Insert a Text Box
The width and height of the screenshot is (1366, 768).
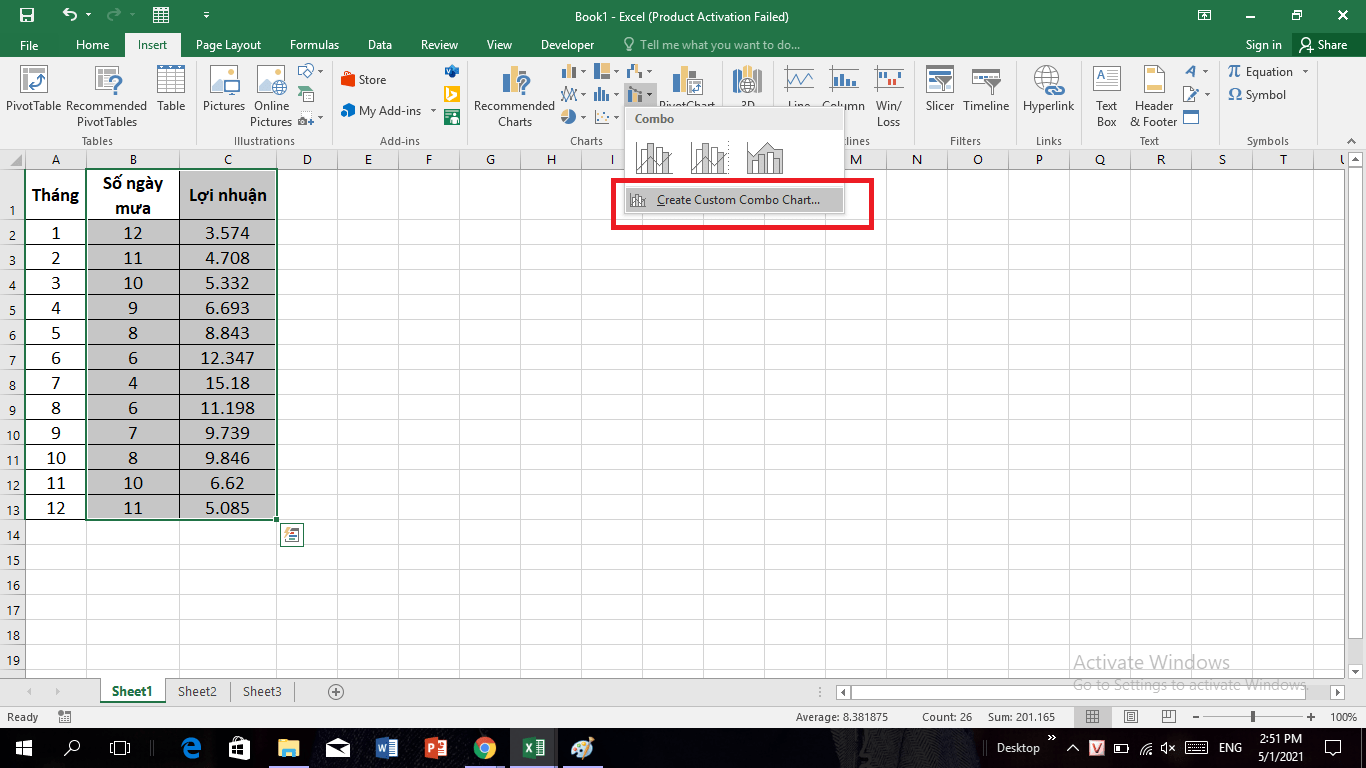click(1106, 96)
